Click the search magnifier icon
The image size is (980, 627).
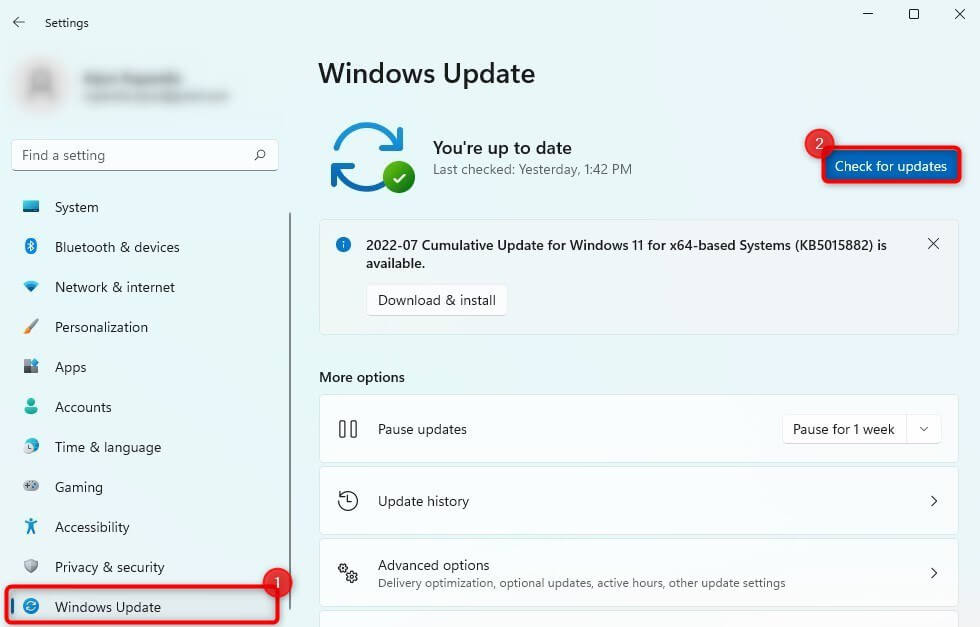pyautogui.click(x=260, y=155)
